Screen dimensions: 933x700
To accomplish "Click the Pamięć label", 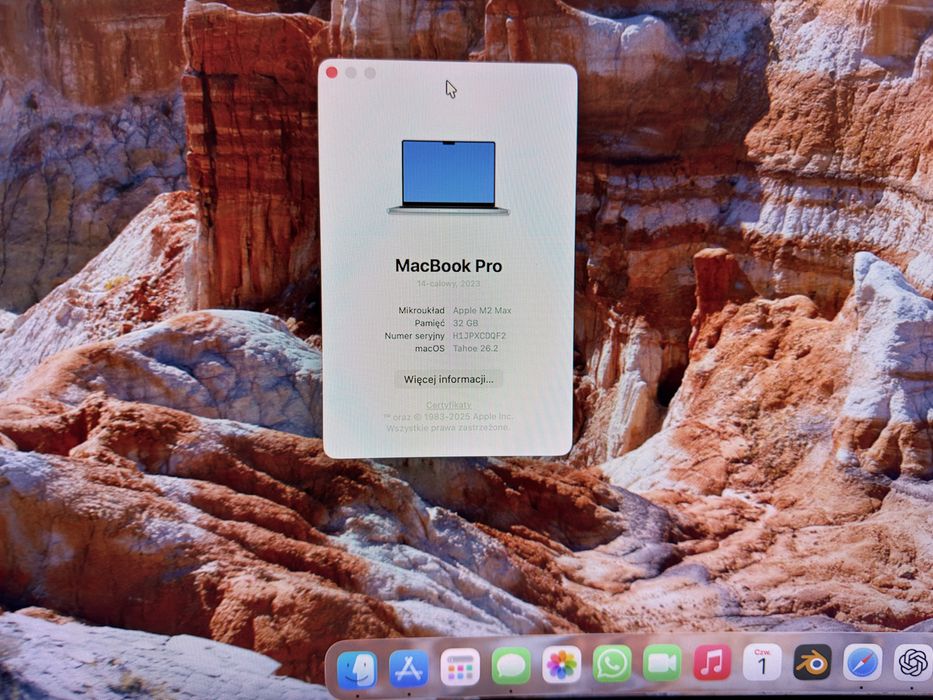I will [430, 323].
